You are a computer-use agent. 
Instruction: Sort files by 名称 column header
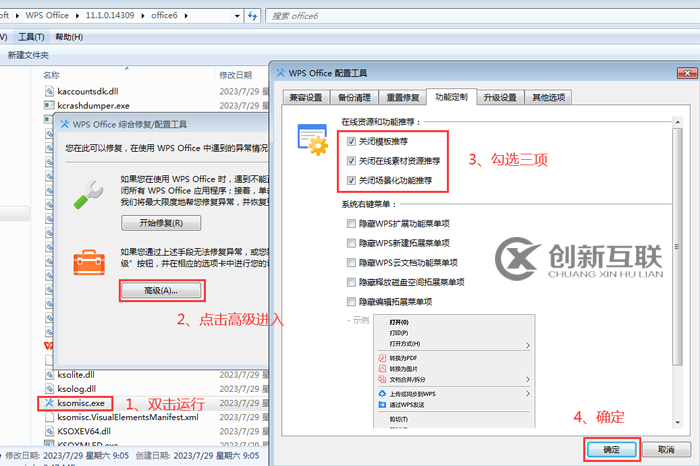(x=51, y=75)
